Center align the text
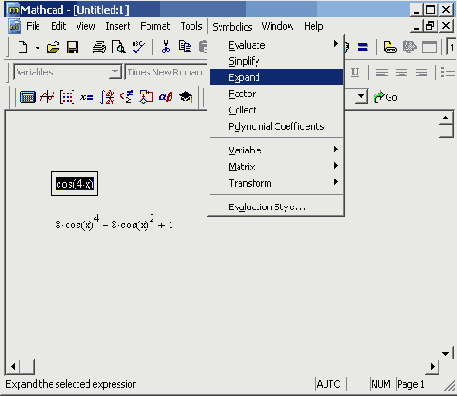 pyautogui.click(x=402, y=72)
